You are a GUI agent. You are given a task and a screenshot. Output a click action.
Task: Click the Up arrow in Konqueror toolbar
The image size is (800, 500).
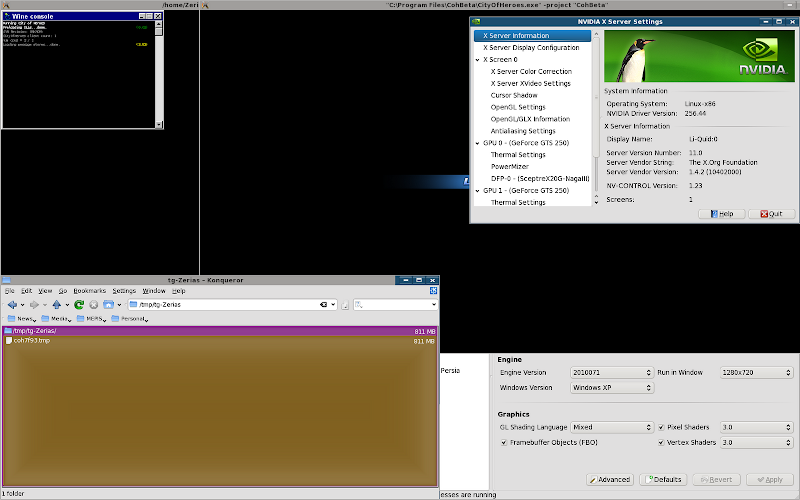pos(57,304)
